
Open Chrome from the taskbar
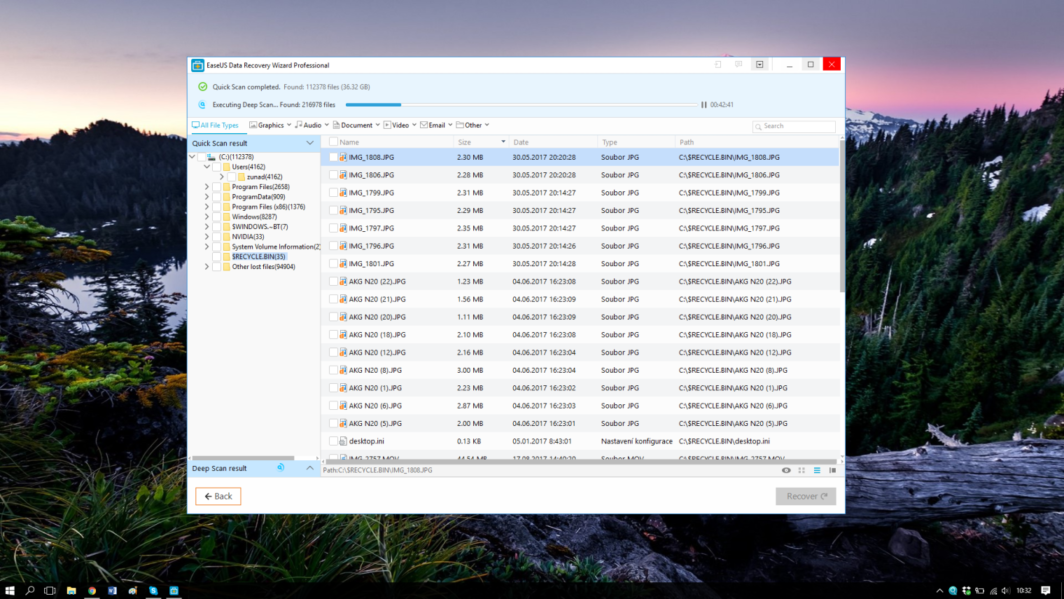pos(92,591)
